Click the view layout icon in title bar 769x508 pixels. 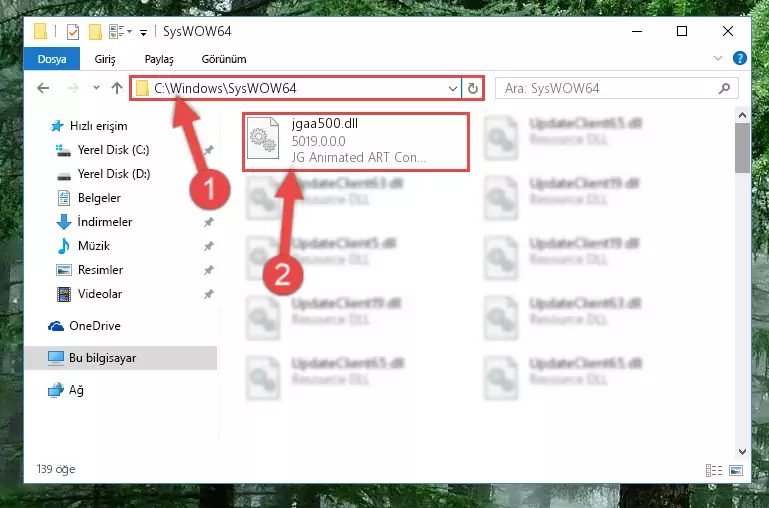coord(117,32)
